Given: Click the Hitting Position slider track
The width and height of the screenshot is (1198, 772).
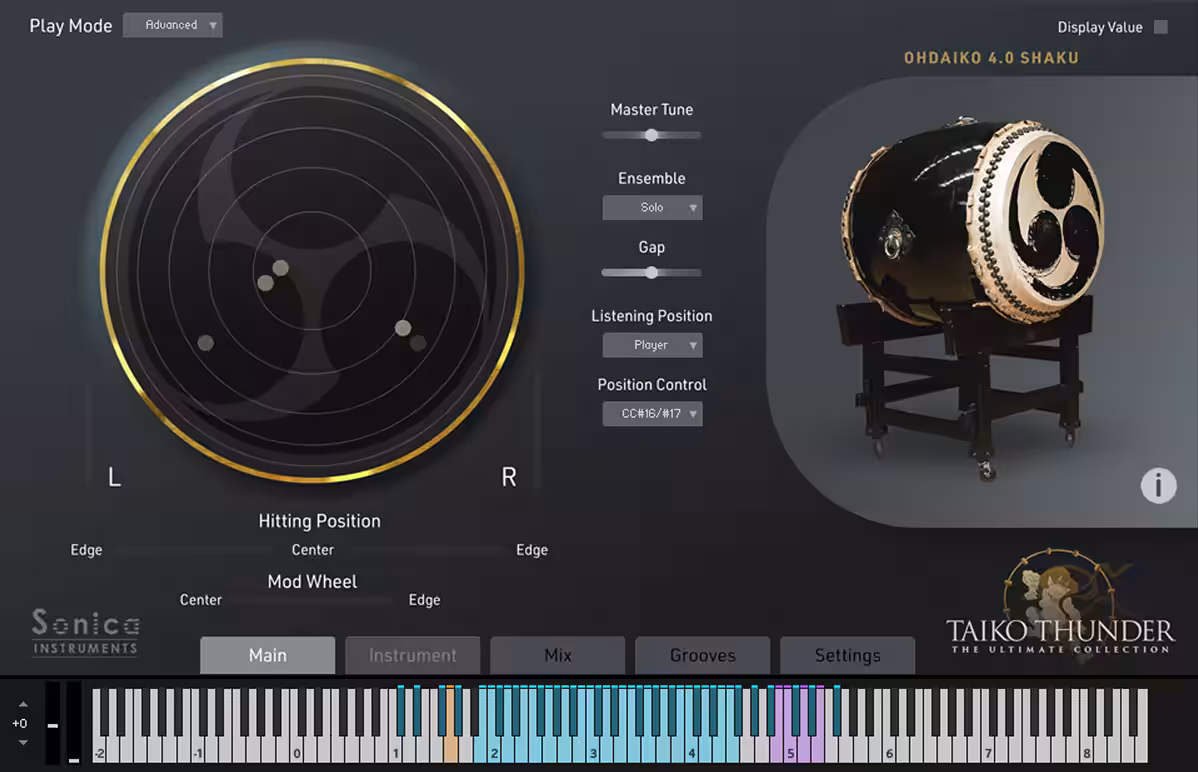Looking at the screenshot, I should (x=309, y=549).
